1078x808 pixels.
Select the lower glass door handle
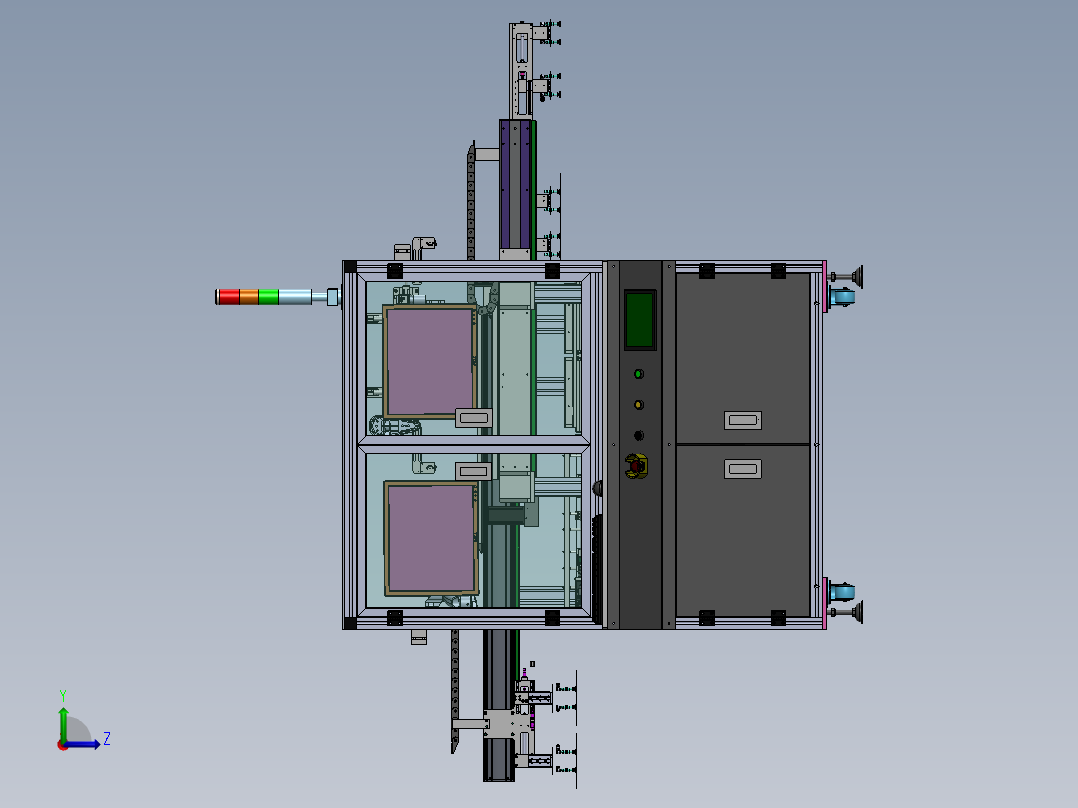point(474,471)
